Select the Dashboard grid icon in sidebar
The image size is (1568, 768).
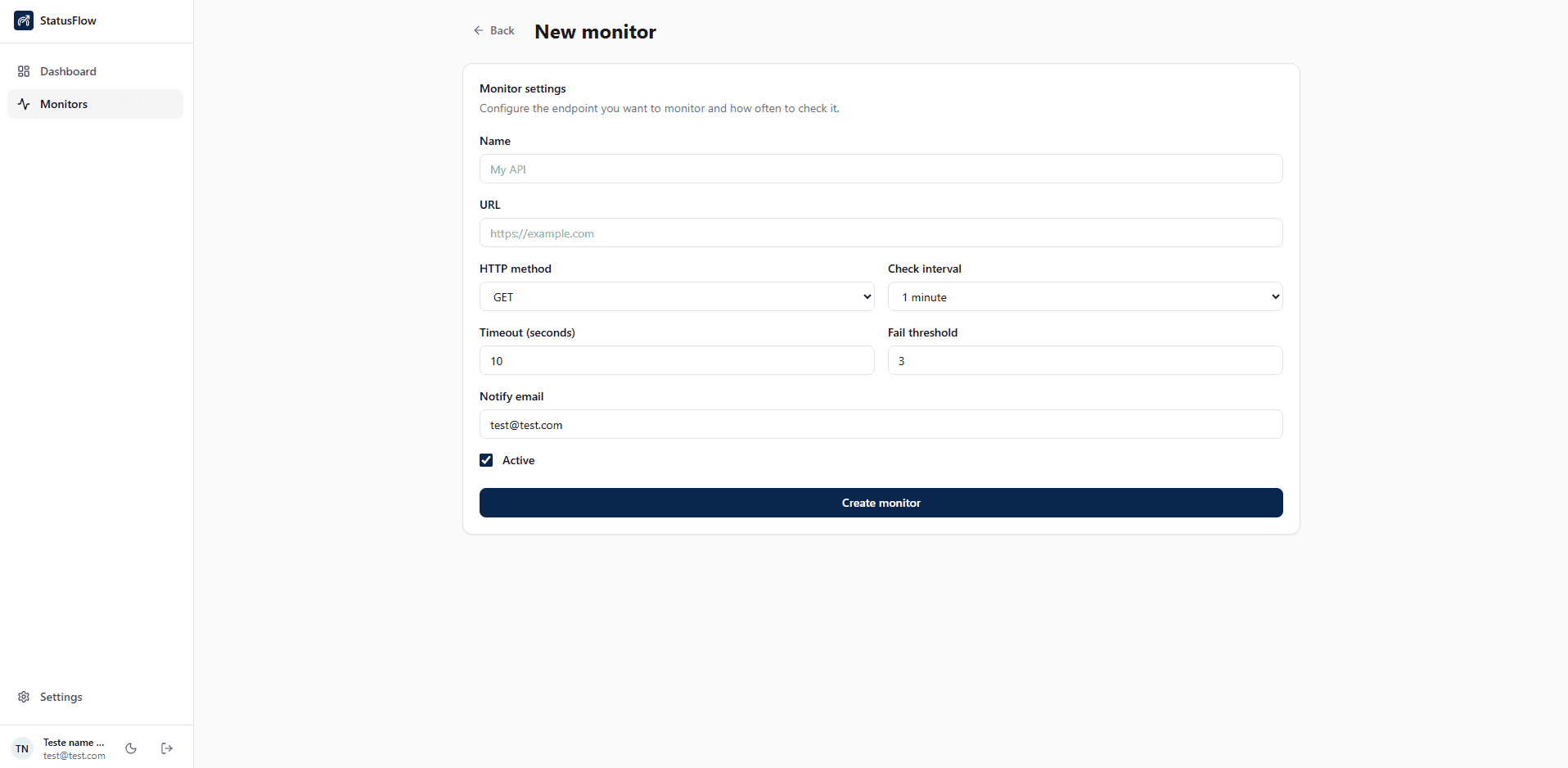[x=23, y=71]
